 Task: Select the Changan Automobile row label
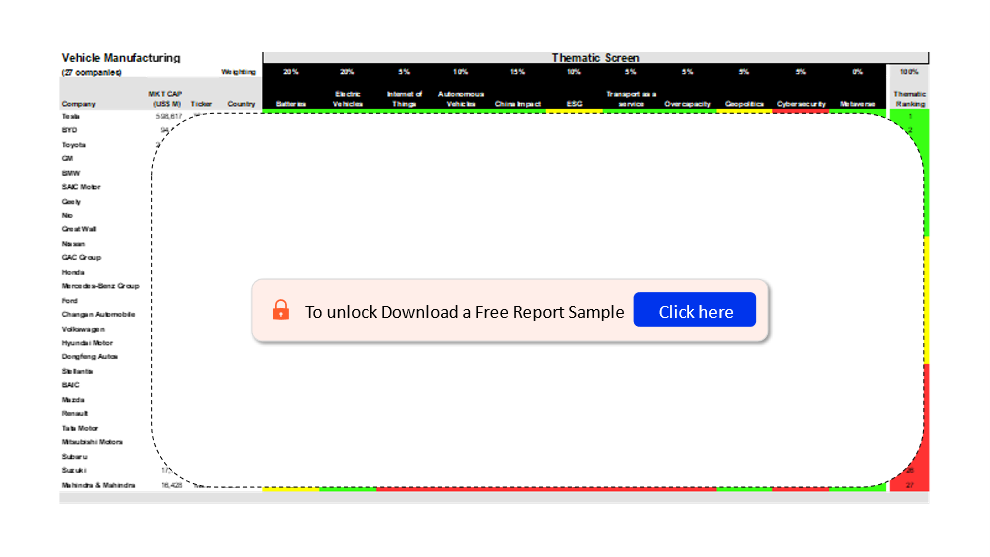point(98,314)
